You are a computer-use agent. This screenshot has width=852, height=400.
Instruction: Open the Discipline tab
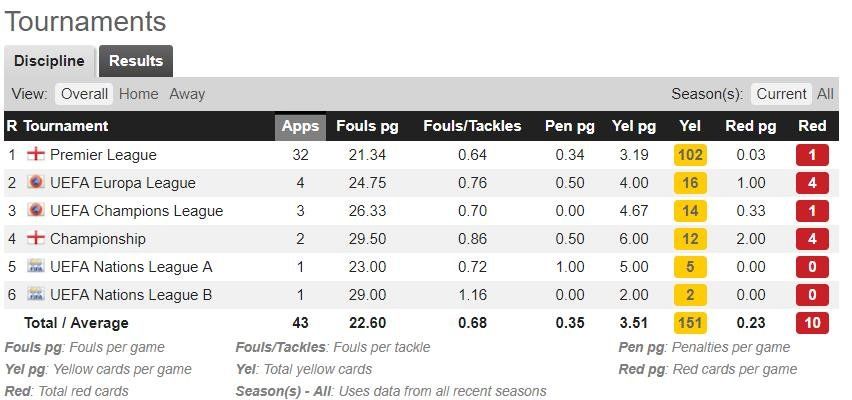point(49,61)
